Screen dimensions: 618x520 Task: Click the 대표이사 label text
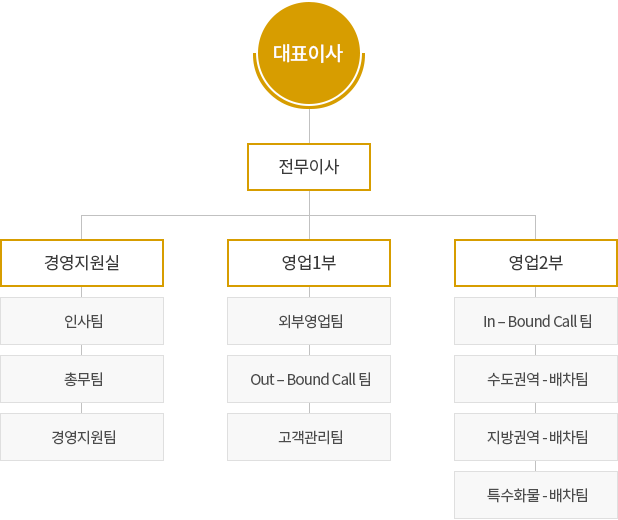(x=308, y=54)
